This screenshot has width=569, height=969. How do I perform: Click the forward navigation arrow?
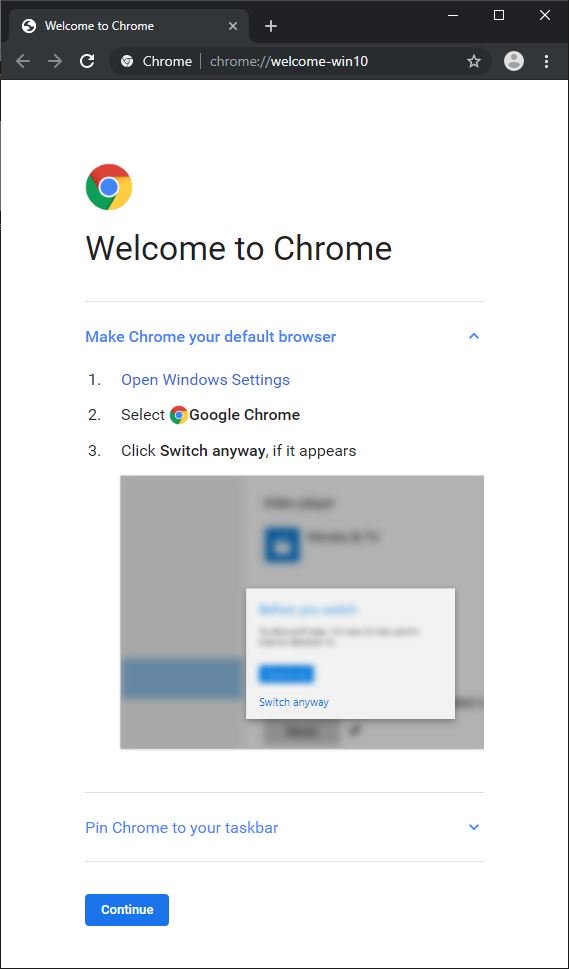pyautogui.click(x=55, y=61)
